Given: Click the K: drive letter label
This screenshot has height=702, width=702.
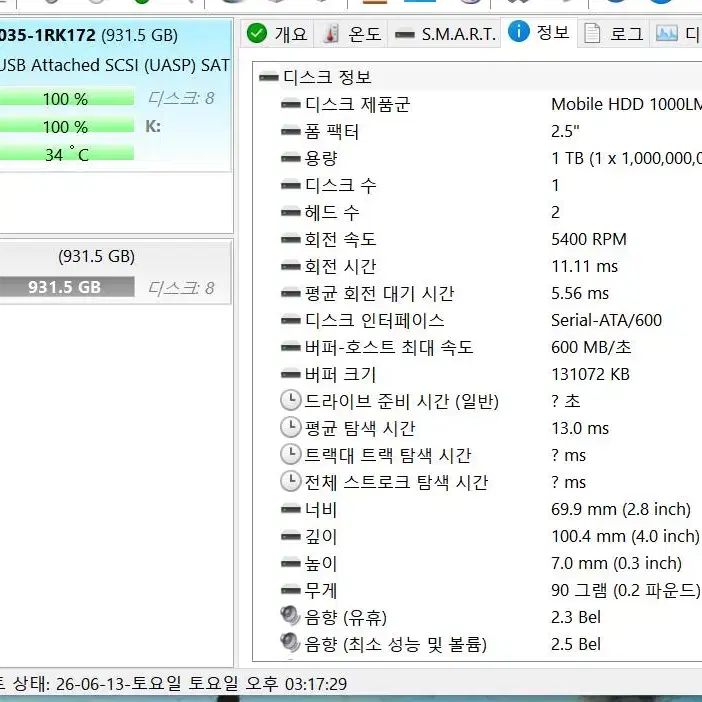Looking at the screenshot, I should pos(153,126).
